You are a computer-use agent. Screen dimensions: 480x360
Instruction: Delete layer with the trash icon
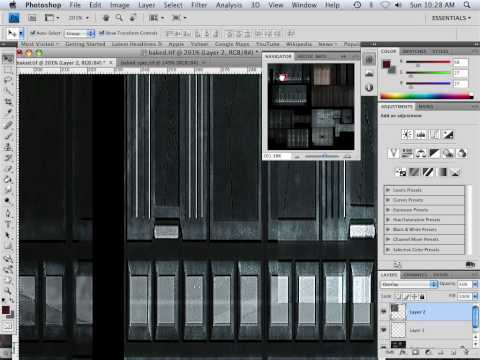(x=466, y=352)
